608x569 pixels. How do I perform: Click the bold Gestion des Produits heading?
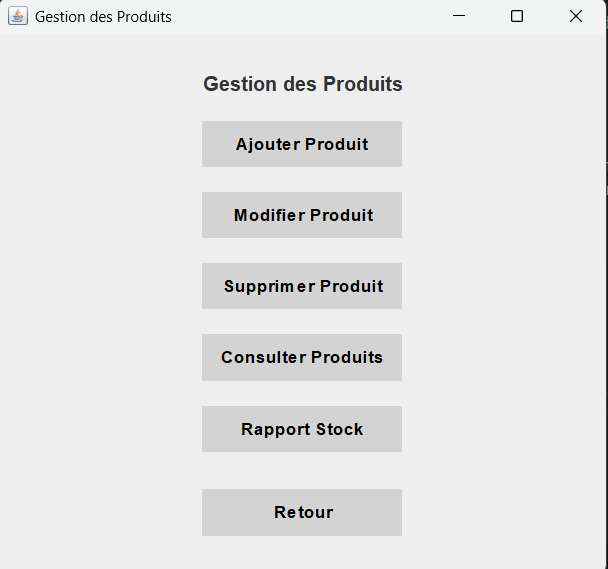[302, 84]
